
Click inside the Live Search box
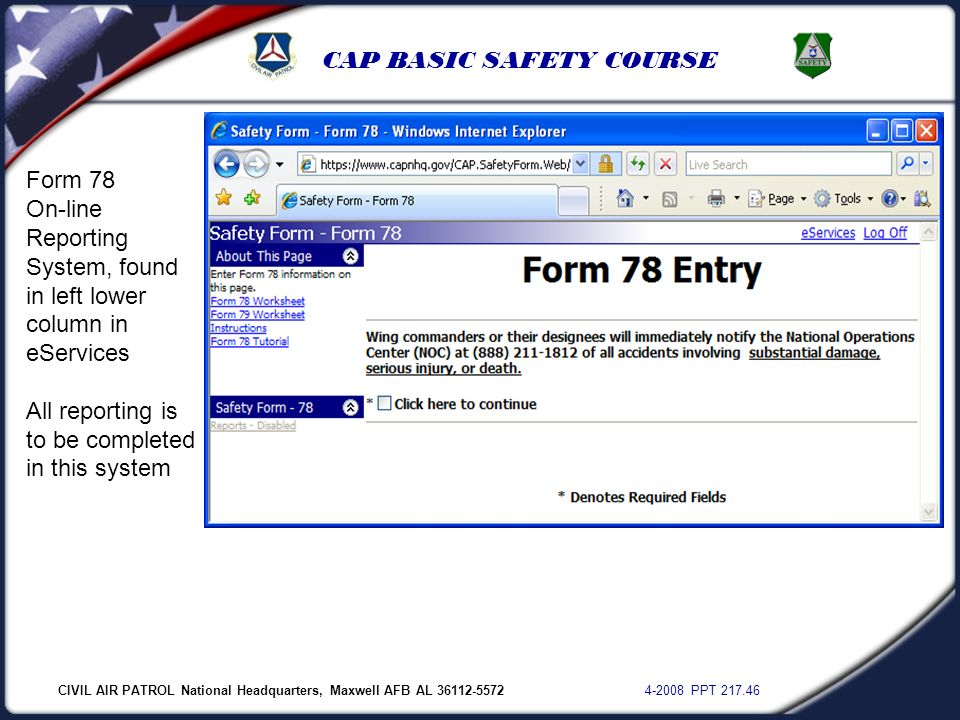point(788,164)
